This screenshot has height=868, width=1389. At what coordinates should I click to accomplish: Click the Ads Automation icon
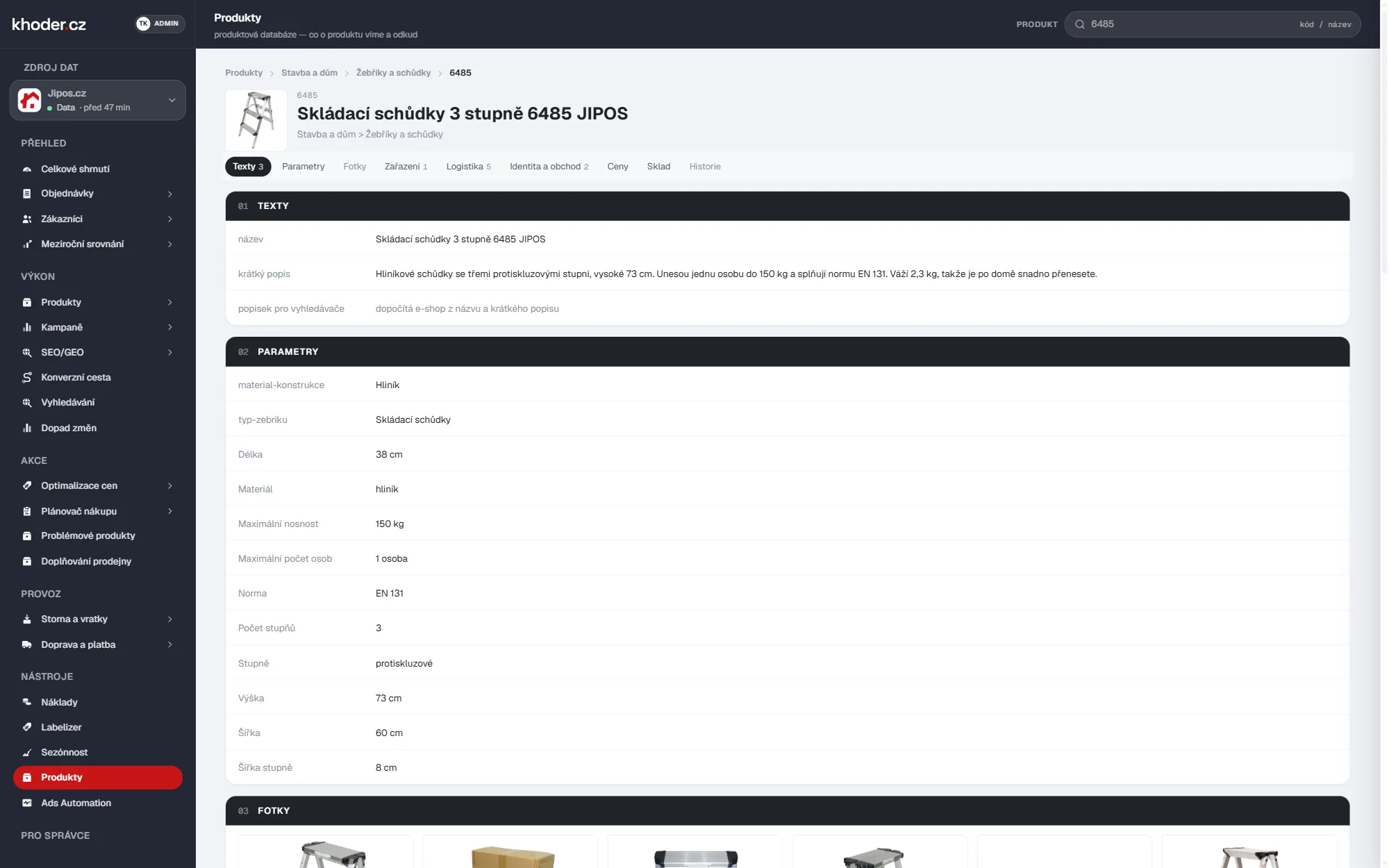click(27, 803)
